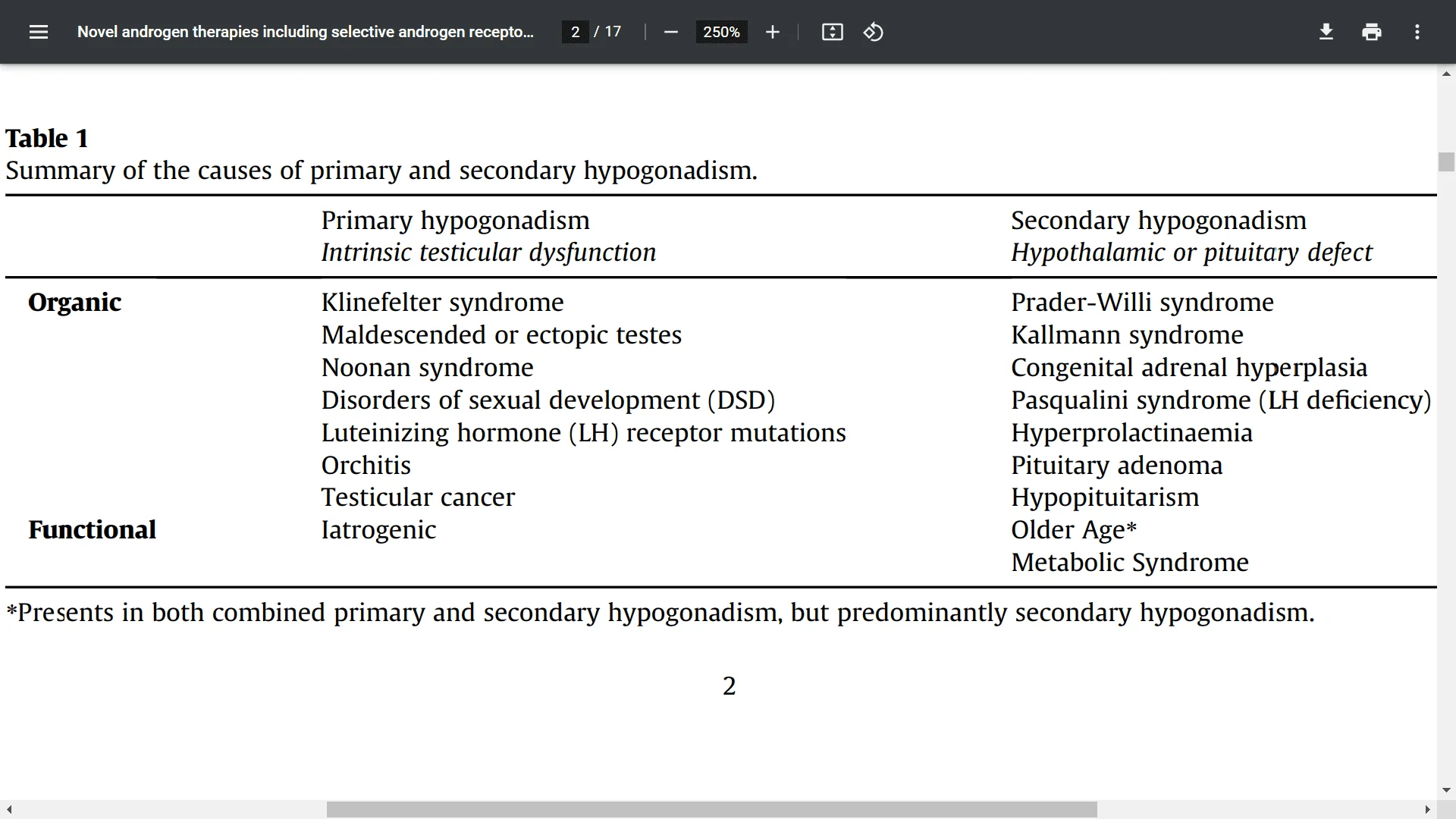Click the scroll left arrow

click(8, 810)
